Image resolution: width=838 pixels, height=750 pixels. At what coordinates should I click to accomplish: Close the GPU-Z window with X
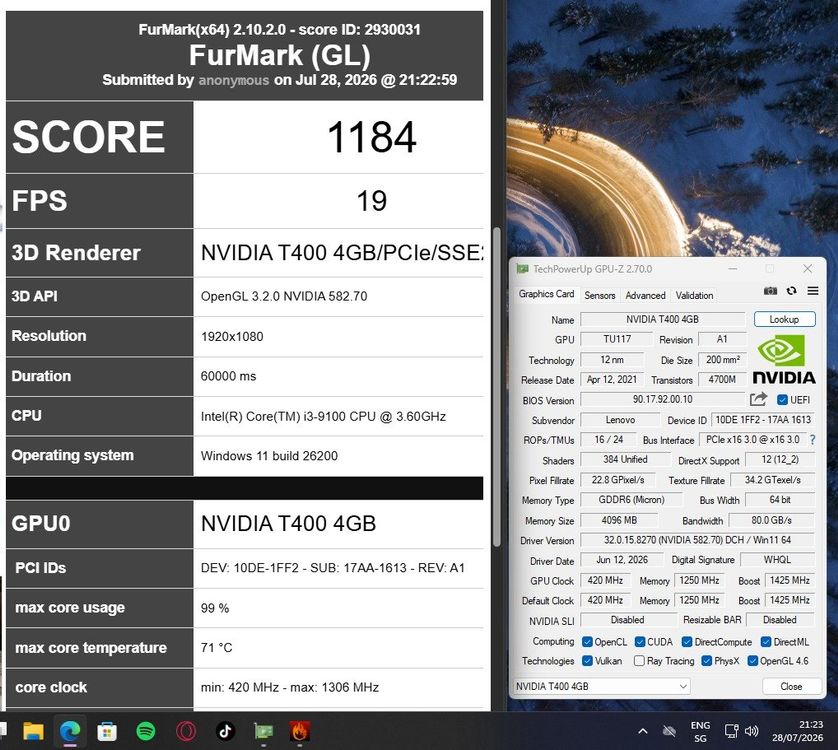[808, 268]
